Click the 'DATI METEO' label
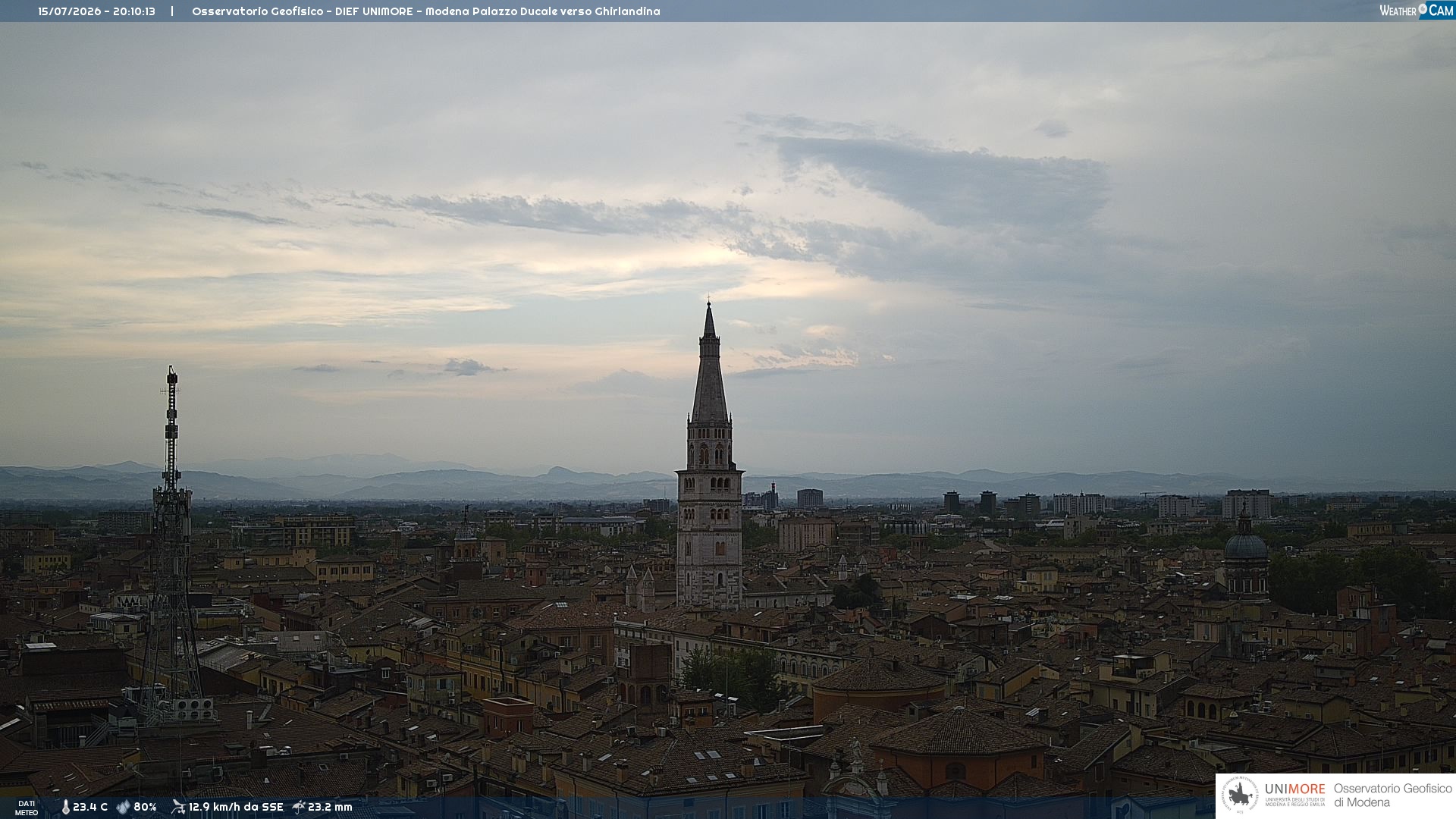The height and width of the screenshot is (819, 1456). tap(27, 808)
